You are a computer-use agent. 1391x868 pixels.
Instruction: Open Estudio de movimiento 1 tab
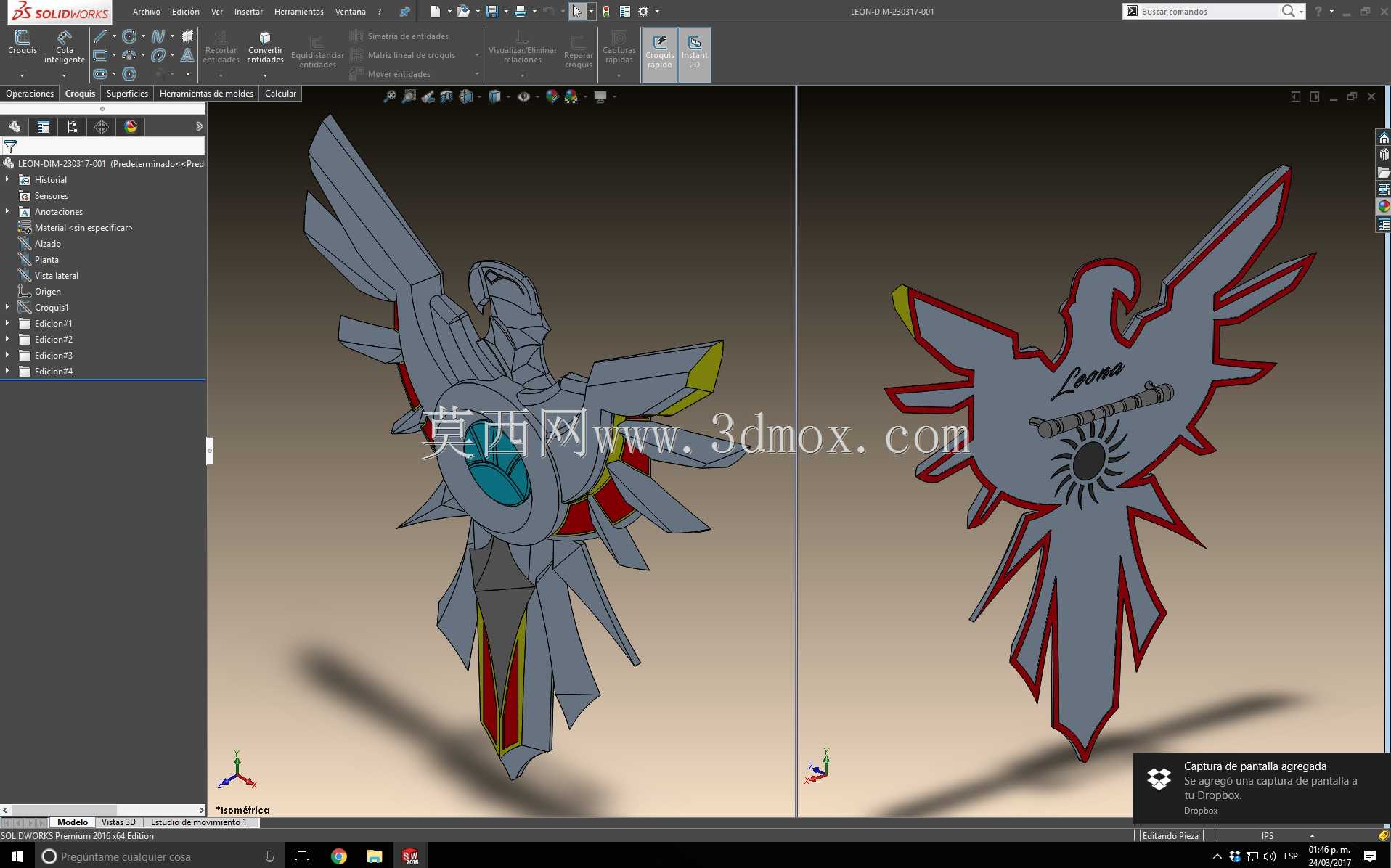199,822
